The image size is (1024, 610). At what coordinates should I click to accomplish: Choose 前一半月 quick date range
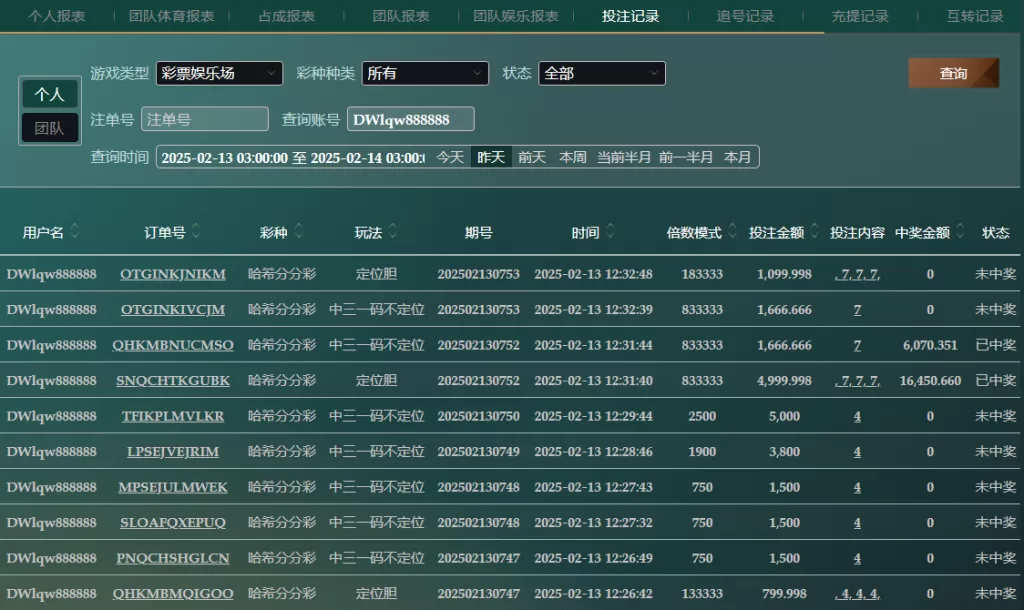point(686,157)
